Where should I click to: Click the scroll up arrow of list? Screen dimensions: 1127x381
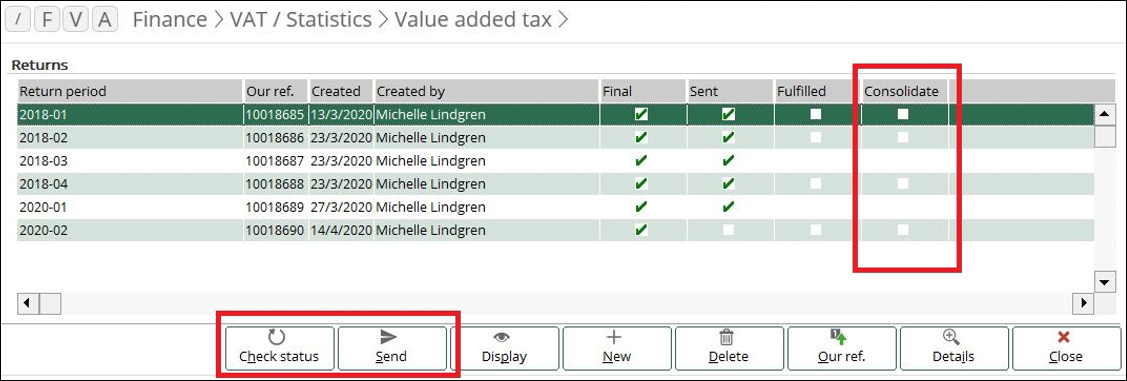[x=1105, y=114]
